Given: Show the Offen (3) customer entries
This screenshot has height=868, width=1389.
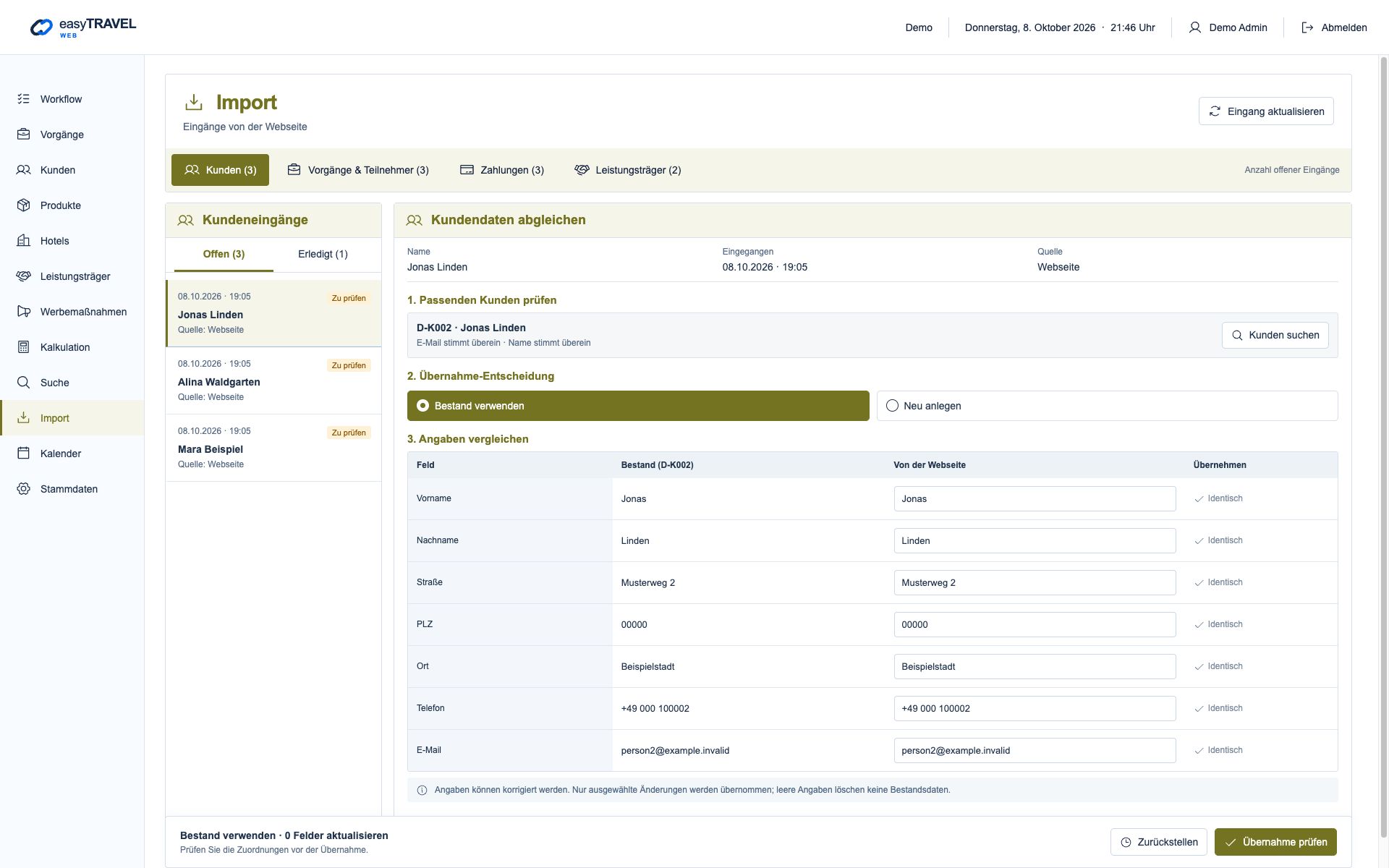Looking at the screenshot, I should point(224,255).
